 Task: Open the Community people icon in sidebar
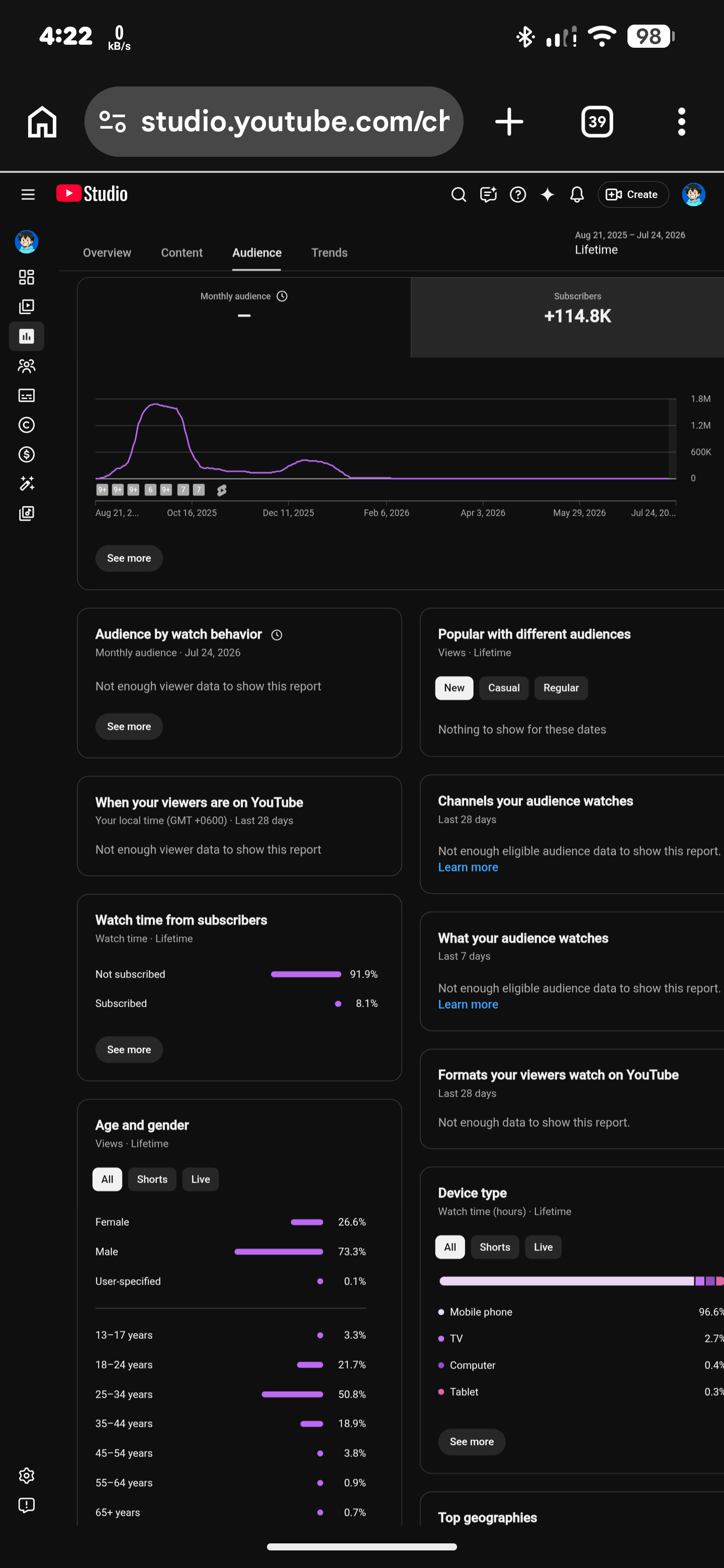tap(26, 366)
